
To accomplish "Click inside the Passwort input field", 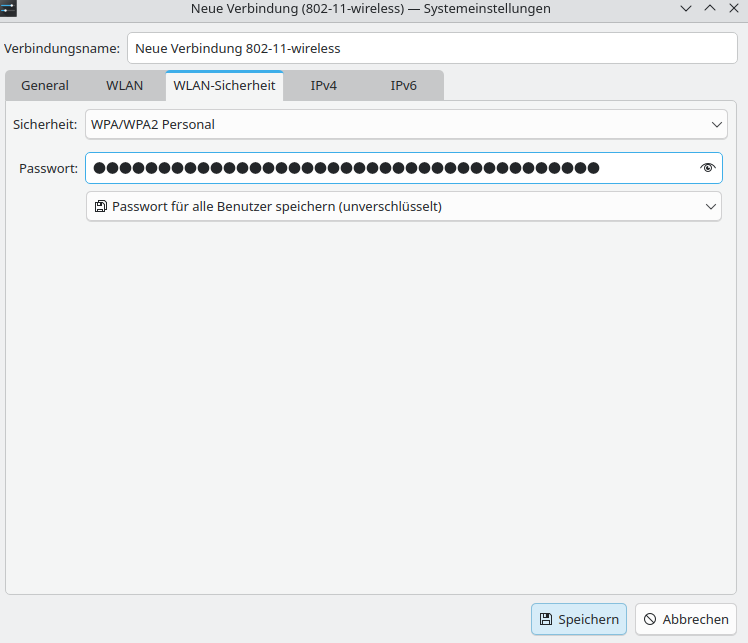I will click(390, 168).
